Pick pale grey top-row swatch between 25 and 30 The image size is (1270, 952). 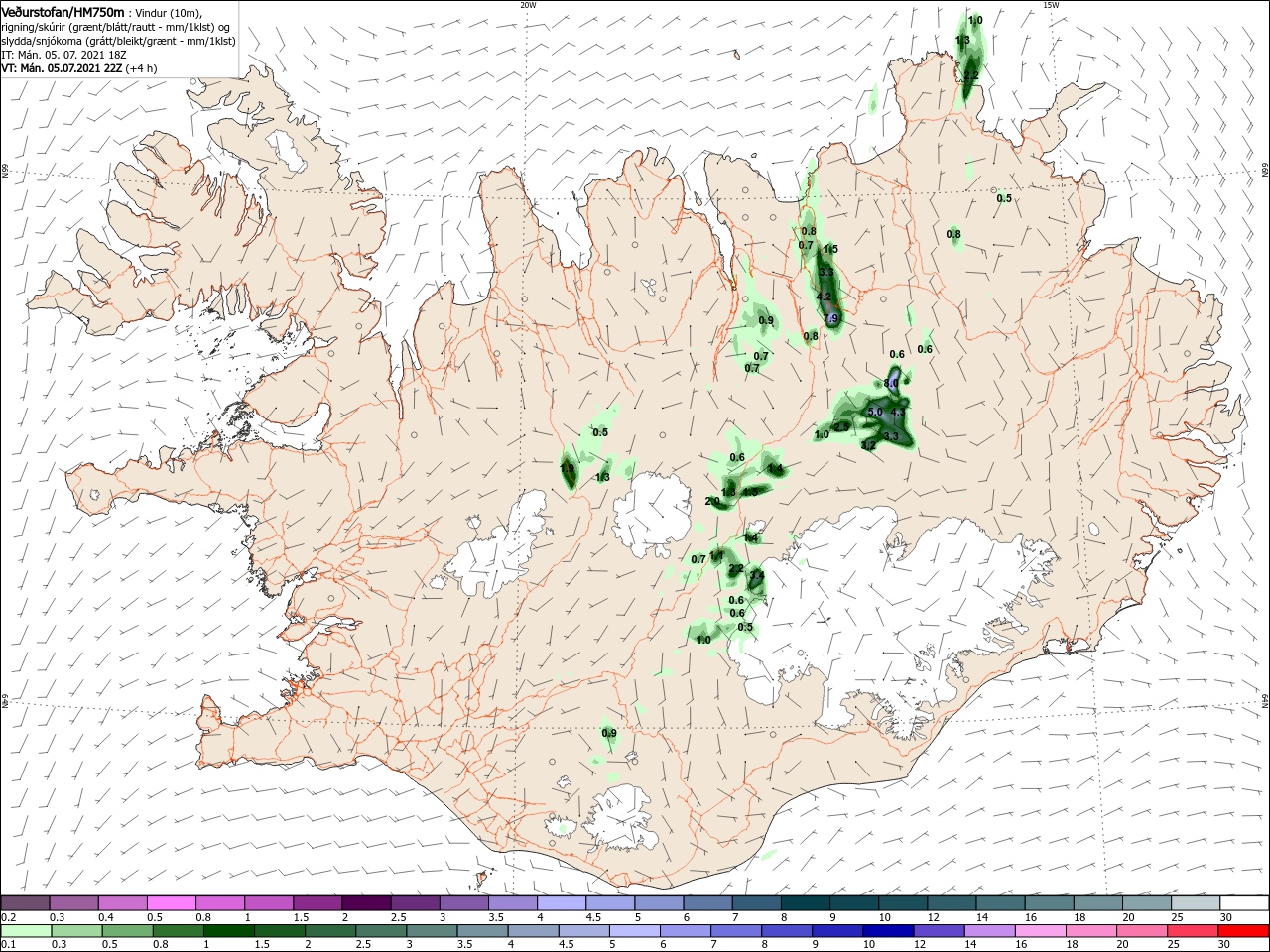click(1196, 903)
